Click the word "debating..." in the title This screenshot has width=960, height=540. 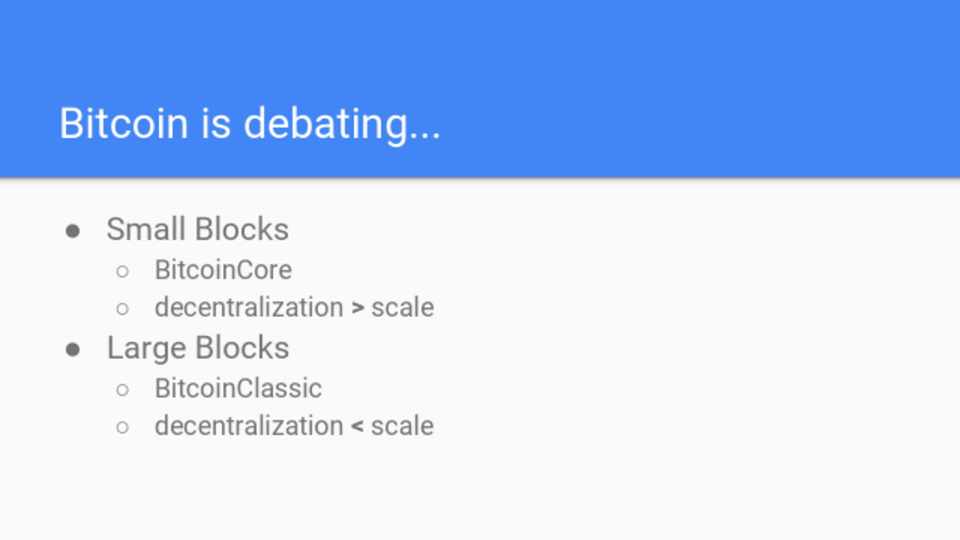(x=341, y=123)
